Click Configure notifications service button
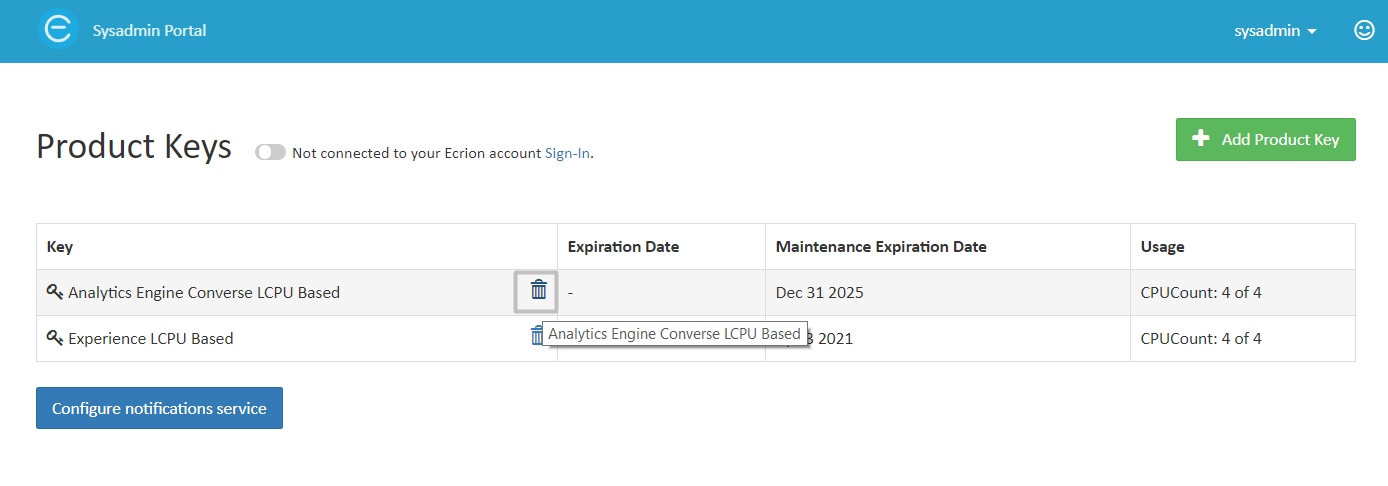The image size is (1388, 486). click(159, 408)
